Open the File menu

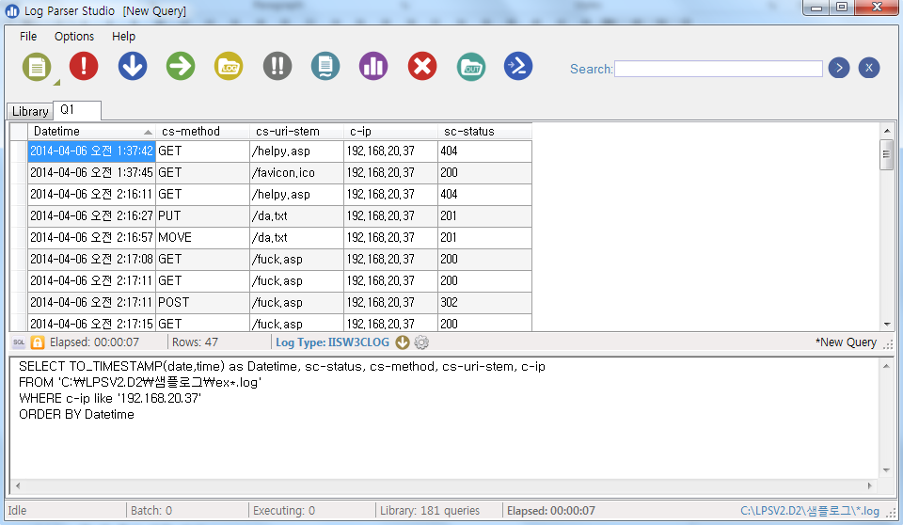28,37
